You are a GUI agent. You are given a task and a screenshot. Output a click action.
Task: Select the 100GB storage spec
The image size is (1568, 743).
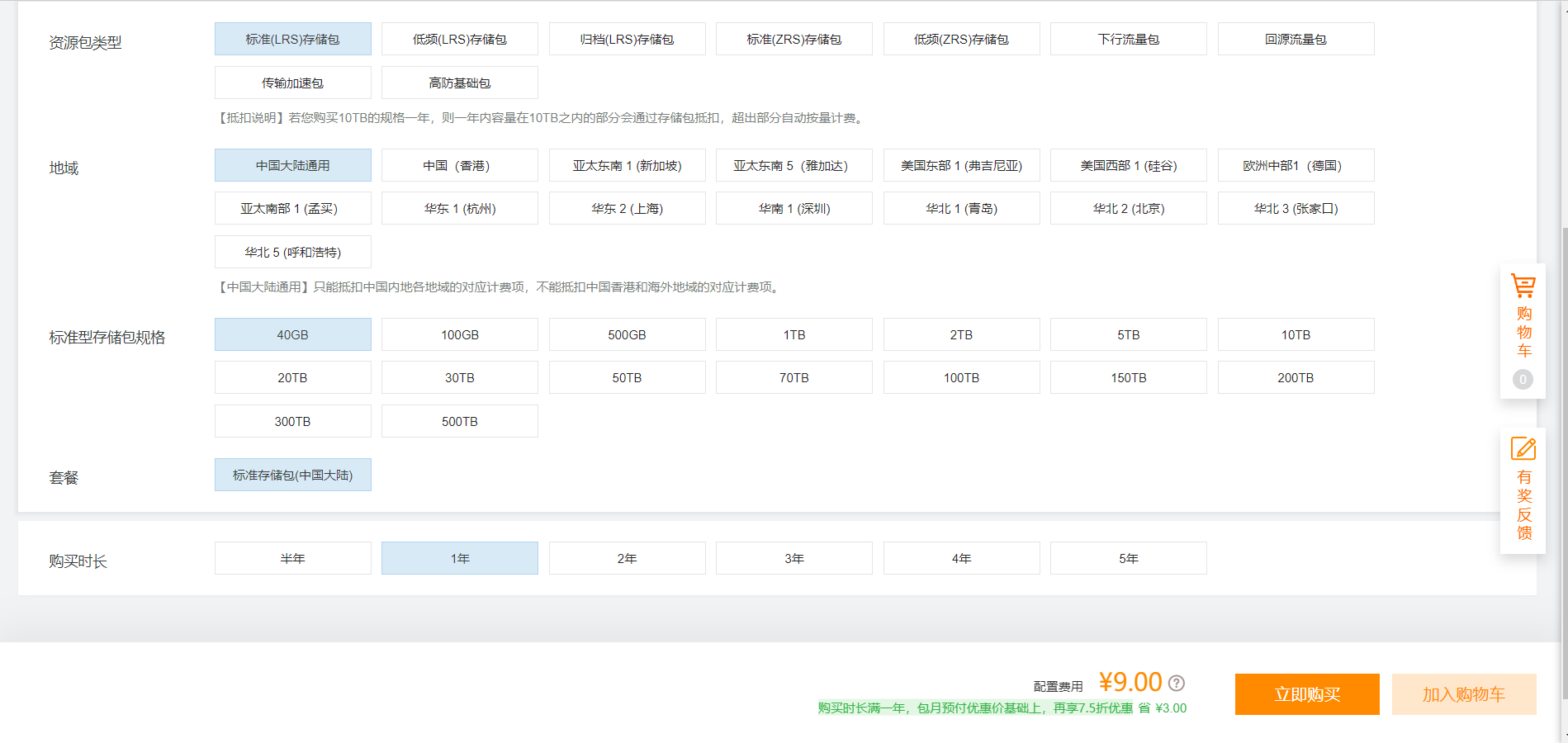460,334
